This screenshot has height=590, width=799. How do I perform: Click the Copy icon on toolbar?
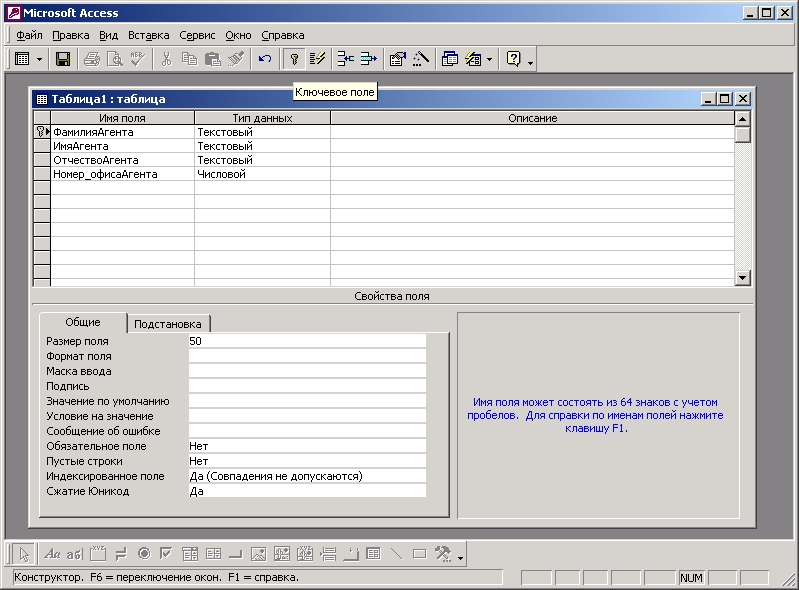pyautogui.click(x=190, y=59)
